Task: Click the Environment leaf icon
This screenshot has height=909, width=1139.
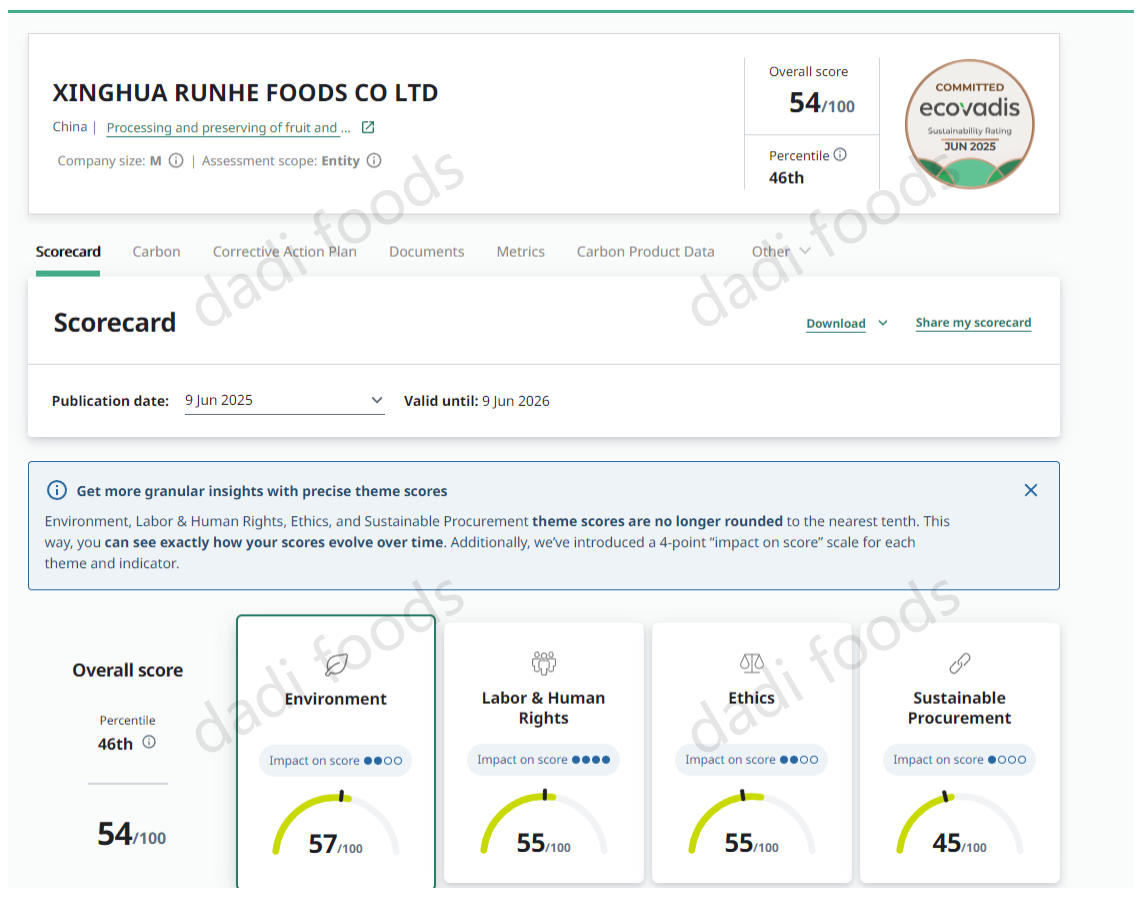Action: coord(336,664)
